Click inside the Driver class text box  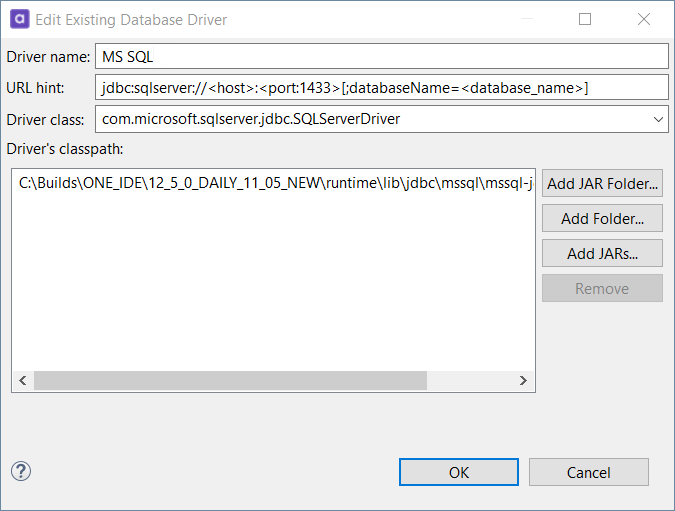pyautogui.click(x=370, y=120)
